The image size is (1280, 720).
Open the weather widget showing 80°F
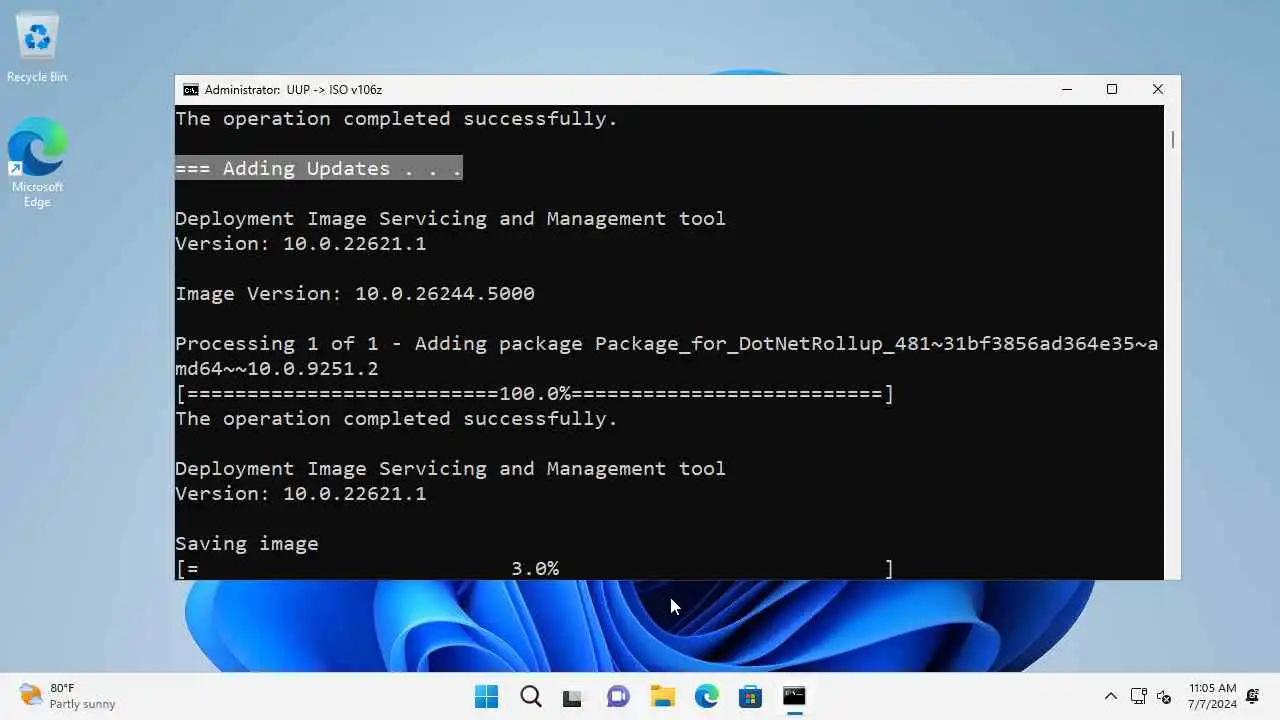[x=68, y=696]
